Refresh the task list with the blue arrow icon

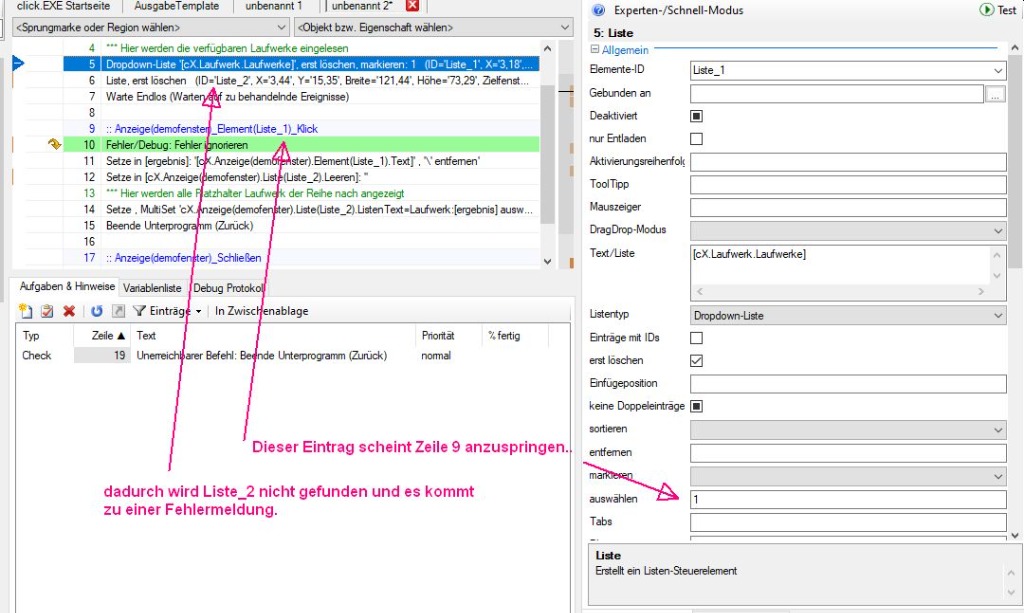coord(97,311)
